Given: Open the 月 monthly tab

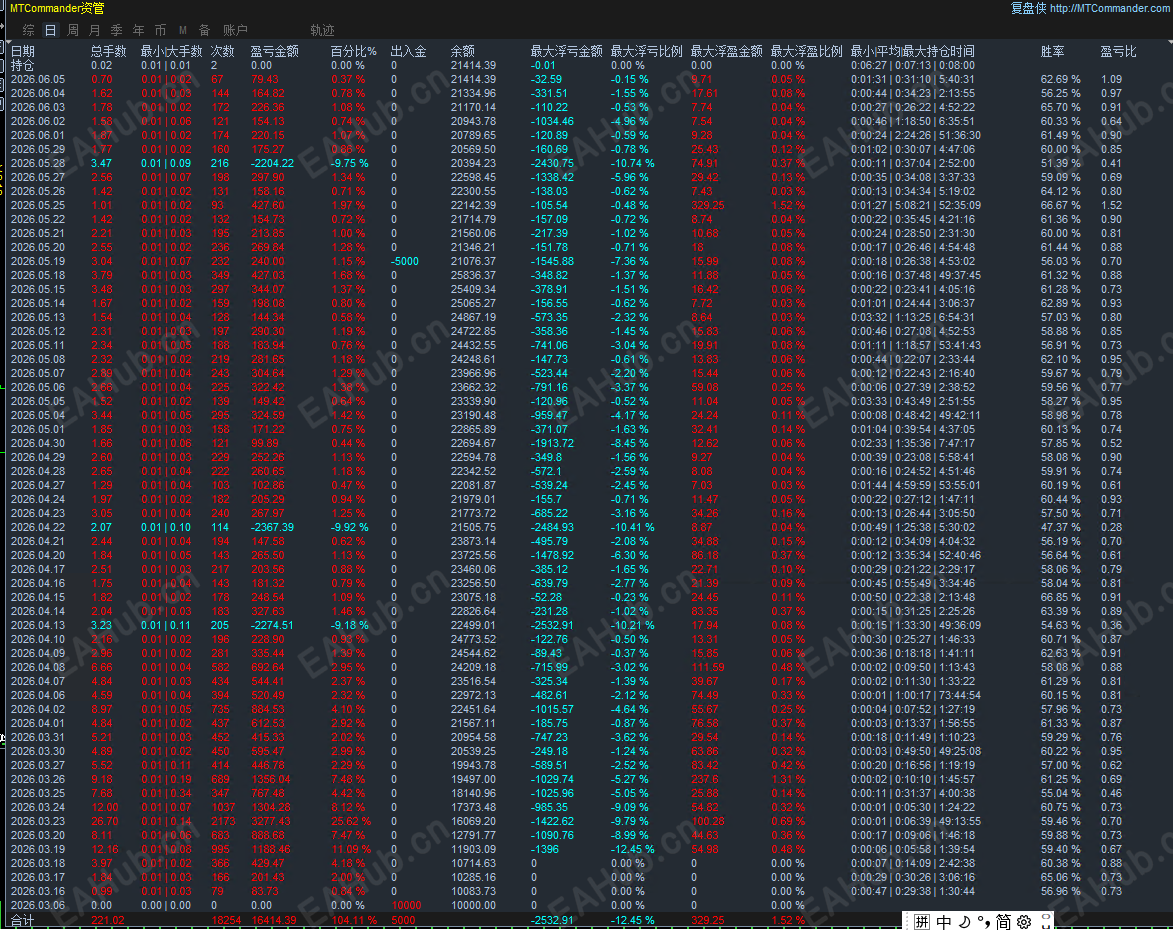Looking at the screenshot, I should 94,30.
